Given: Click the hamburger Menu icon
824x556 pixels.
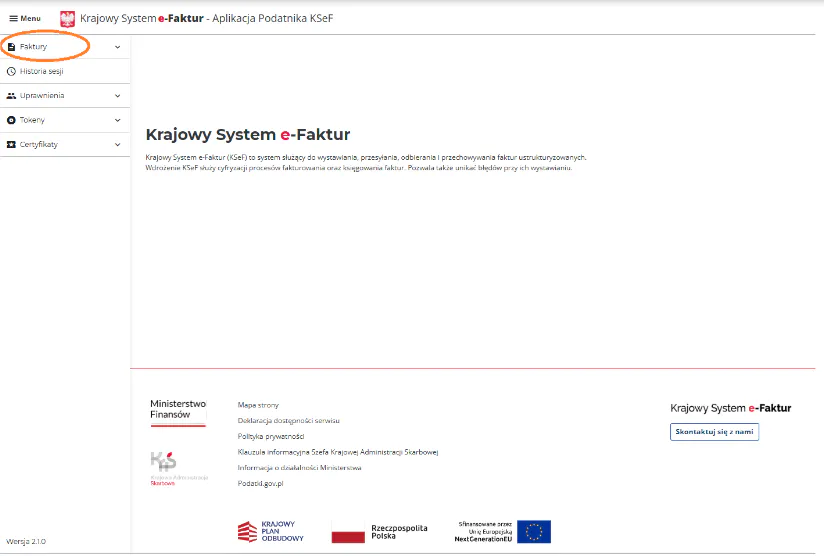Looking at the screenshot, I should pyautogui.click(x=13, y=18).
